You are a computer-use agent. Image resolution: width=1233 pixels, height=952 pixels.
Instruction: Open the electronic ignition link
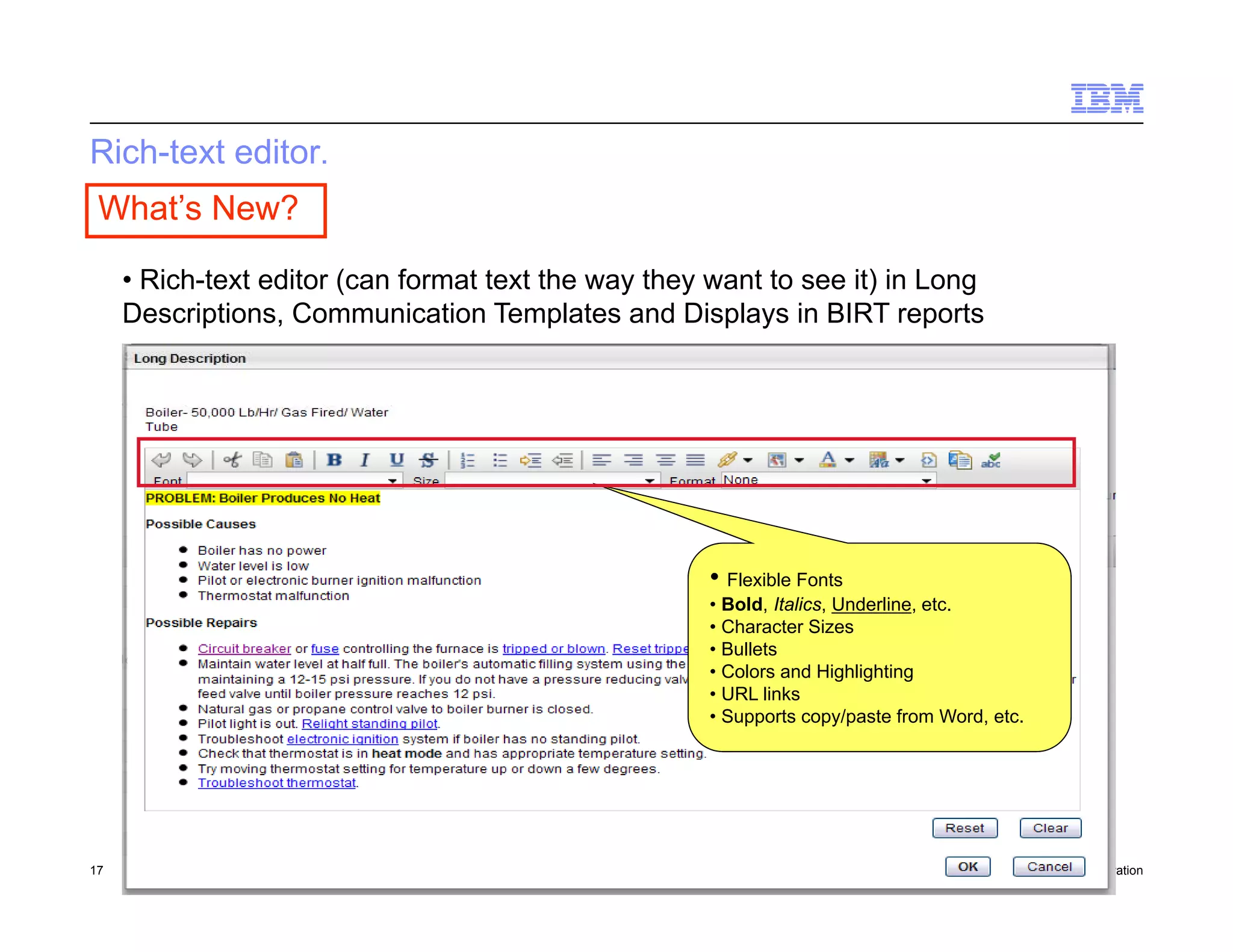[x=343, y=738]
